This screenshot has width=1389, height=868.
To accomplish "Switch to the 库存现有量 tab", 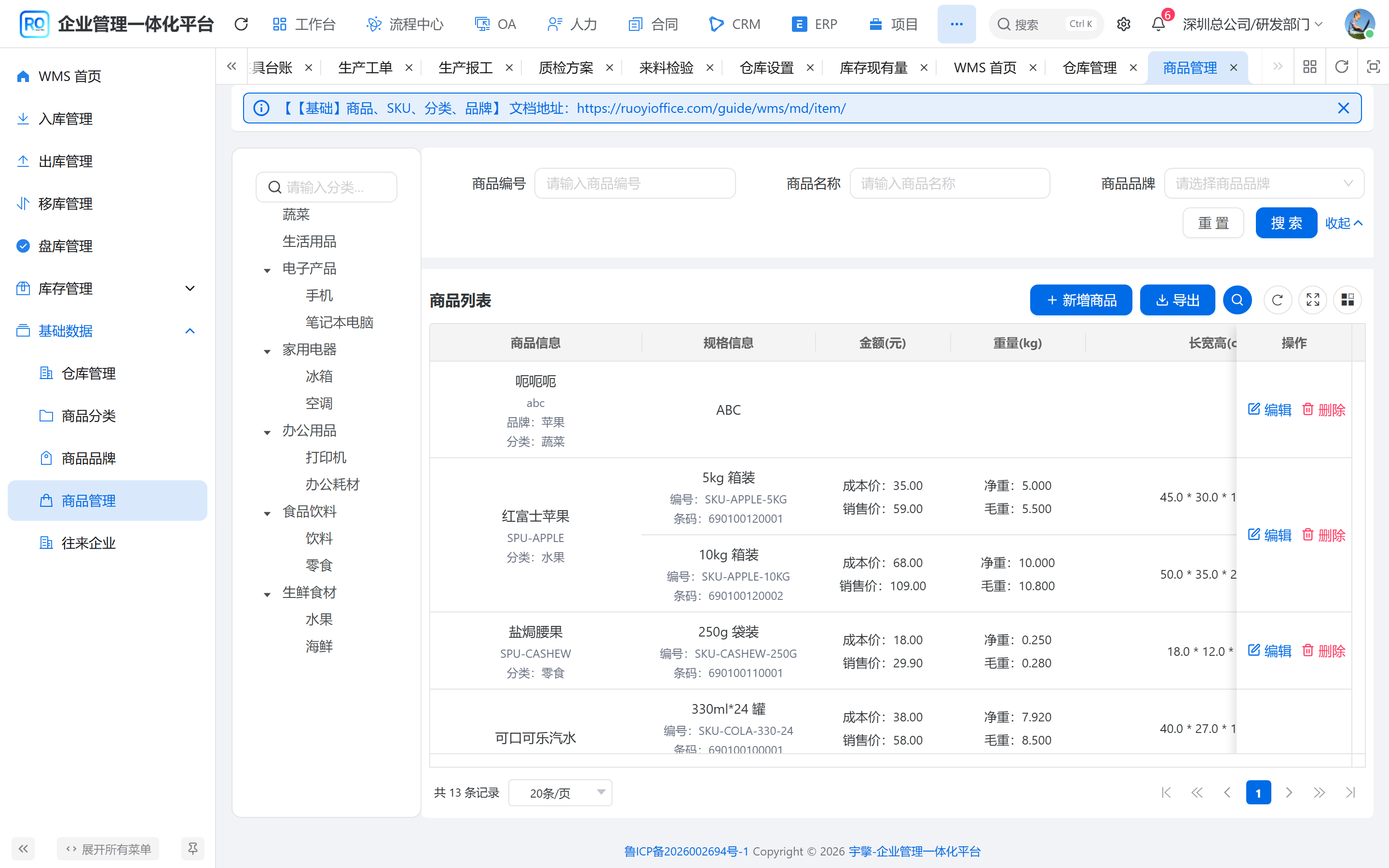I will (x=873, y=68).
